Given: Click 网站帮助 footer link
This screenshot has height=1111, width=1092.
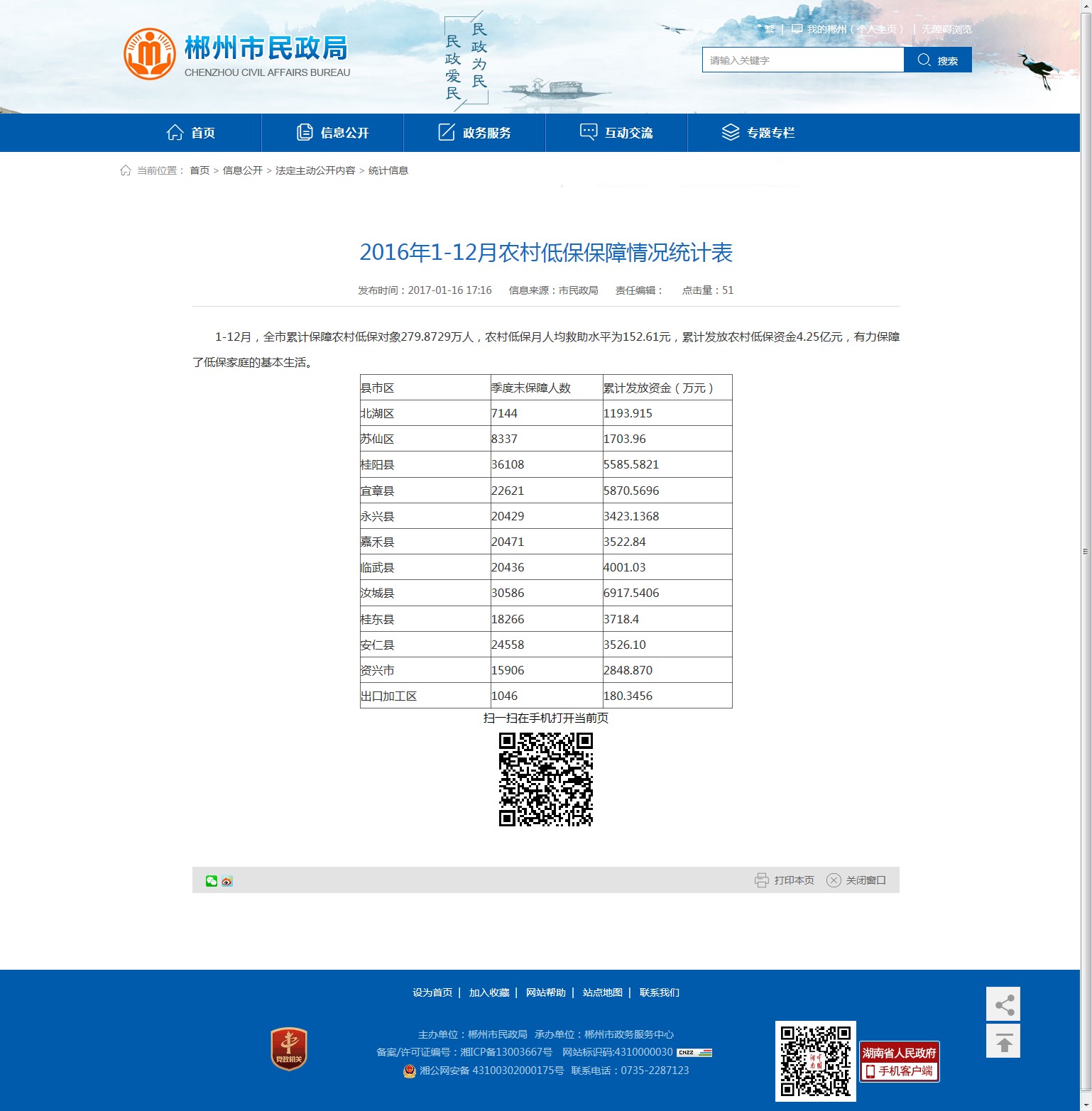Looking at the screenshot, I should click(x=546, y=992).
